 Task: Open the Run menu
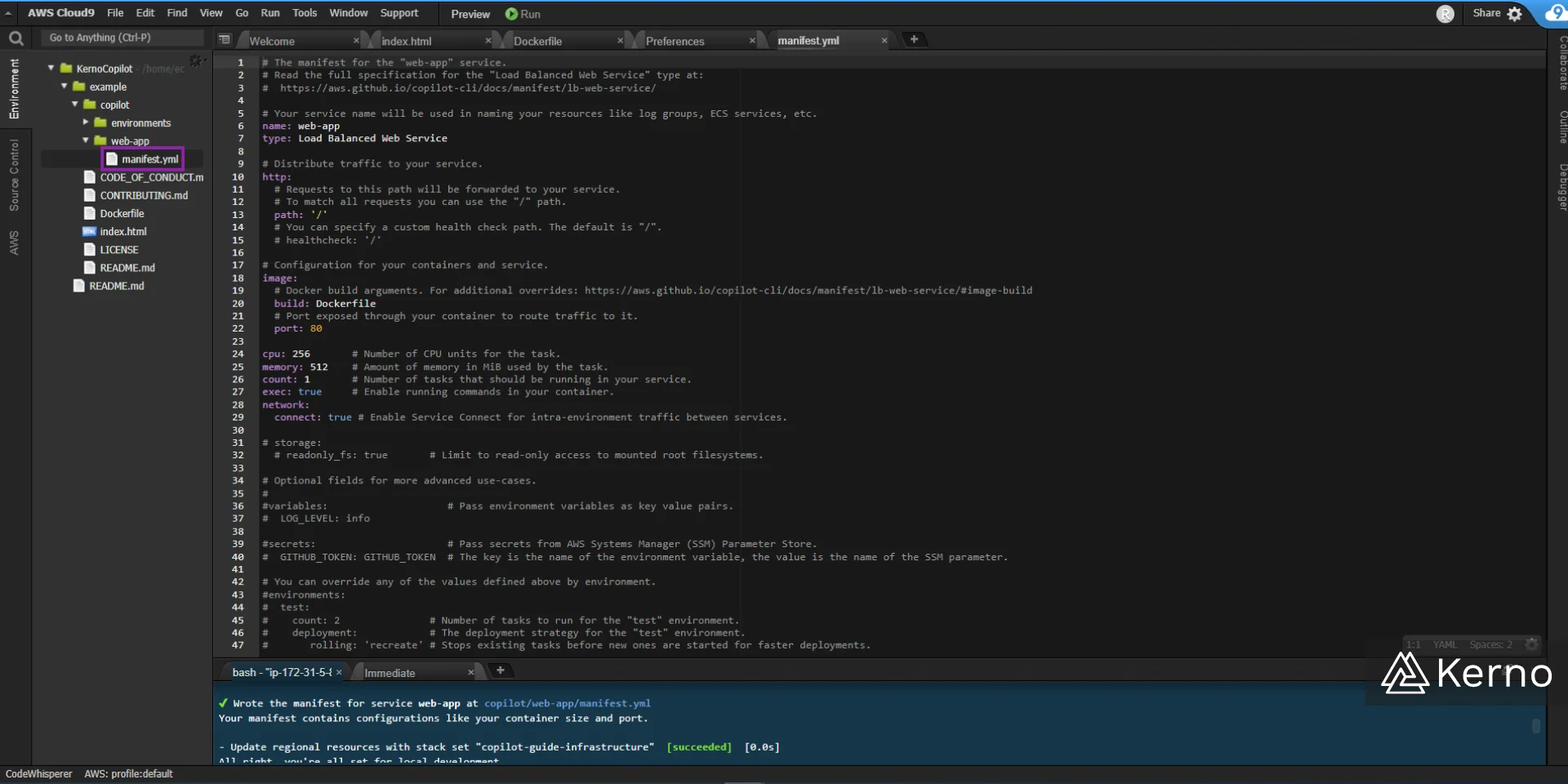click(270, 13)
